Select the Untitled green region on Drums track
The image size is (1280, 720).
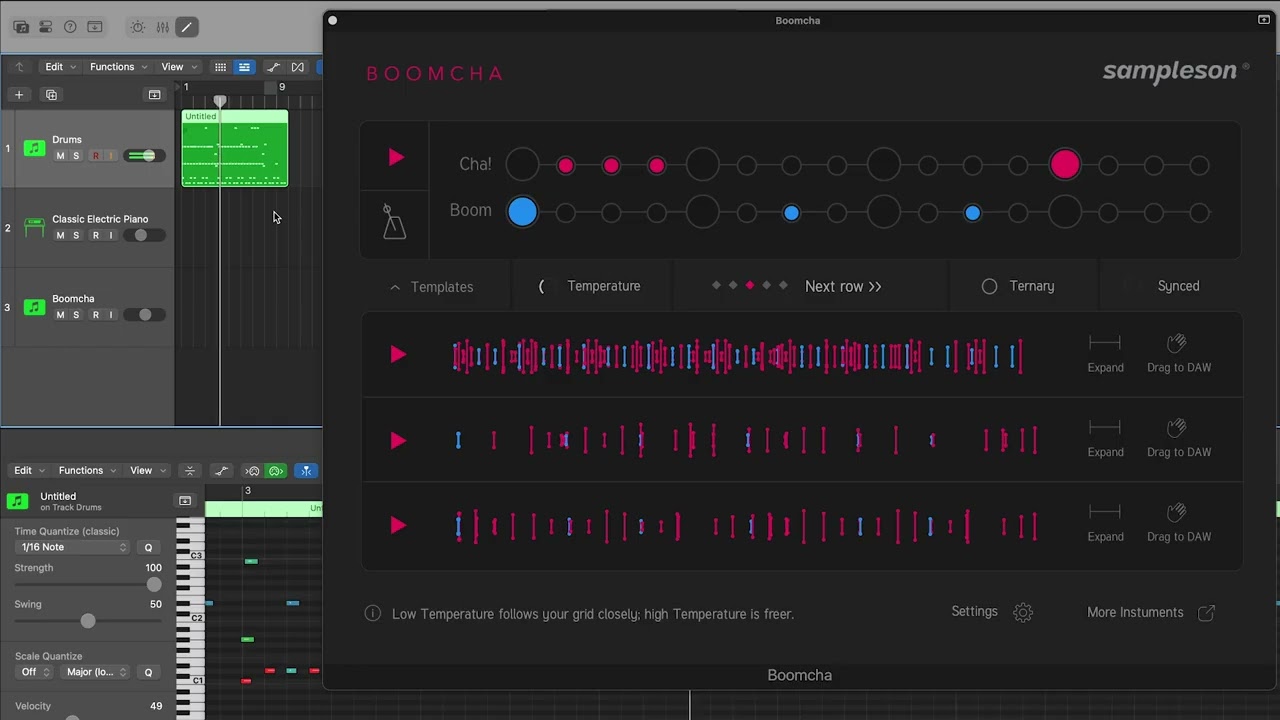235,149
